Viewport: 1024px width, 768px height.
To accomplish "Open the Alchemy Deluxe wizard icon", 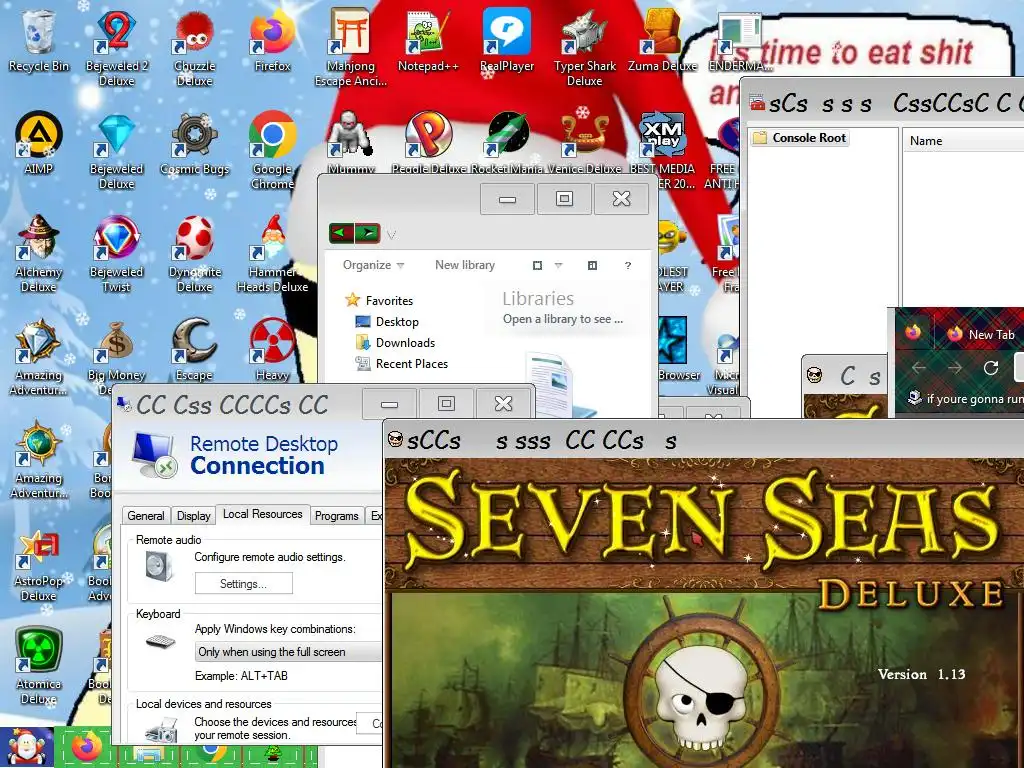I will coord(39,253).
